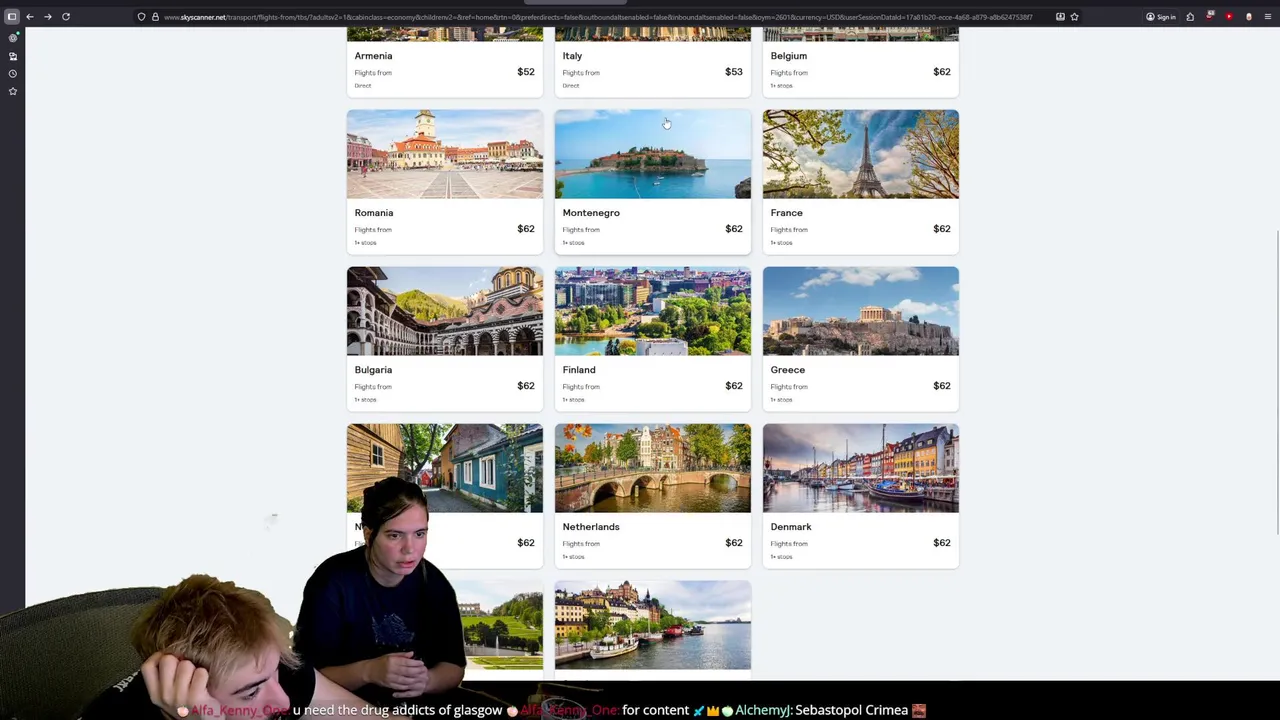The width and height of the screenshot is (1280, 720).
Task: Open red play-button extension icon
Action: coord(1229,17)
